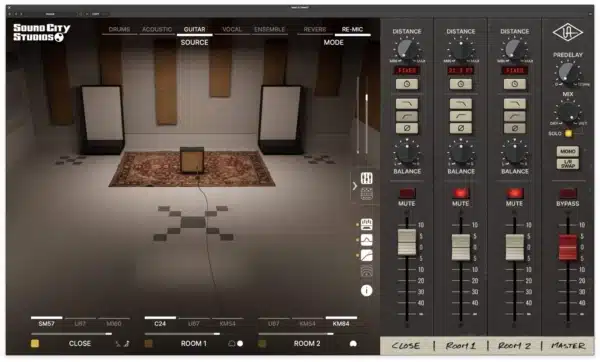This screenshot has width=600, height=362.
Task: Click the dimmed radiating-waves icon in sidebar
Action: point(367,271)
